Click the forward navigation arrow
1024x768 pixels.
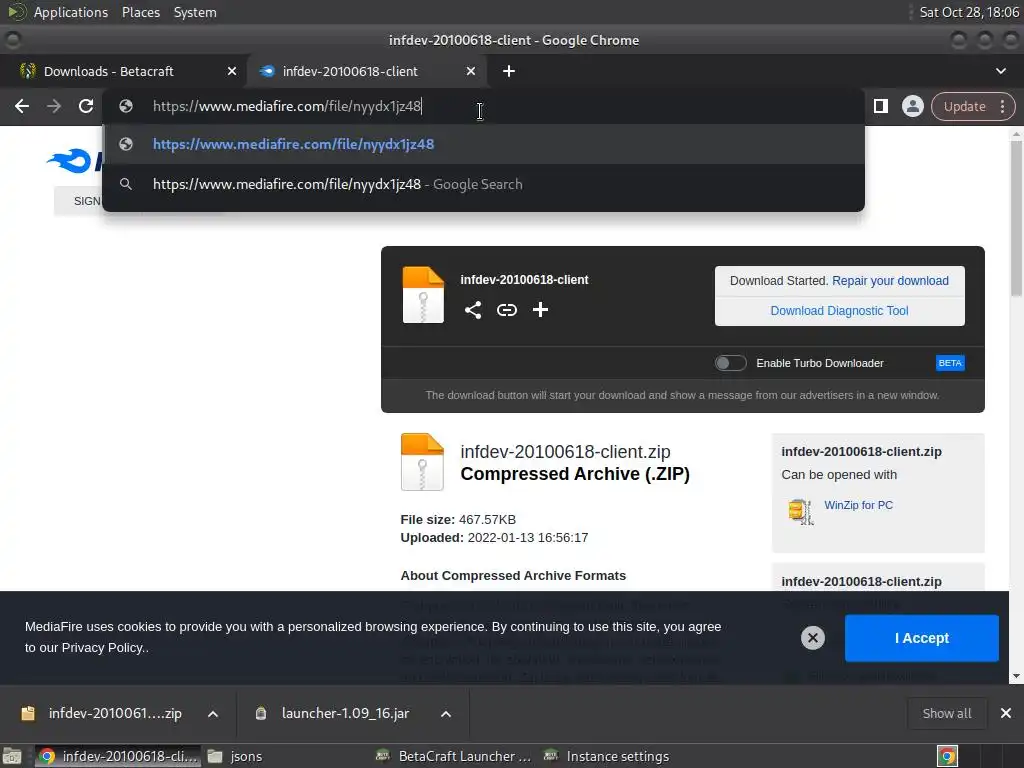click(54, 106)
